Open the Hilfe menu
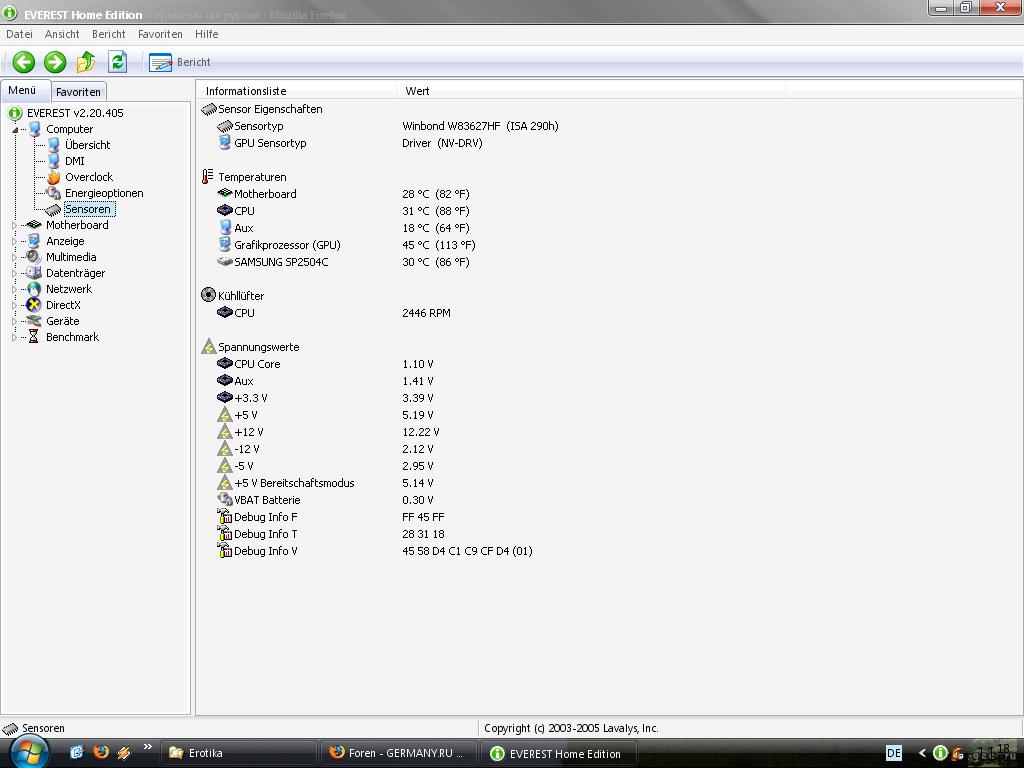This screenshot has width=1024, height=768. point(206,34)
